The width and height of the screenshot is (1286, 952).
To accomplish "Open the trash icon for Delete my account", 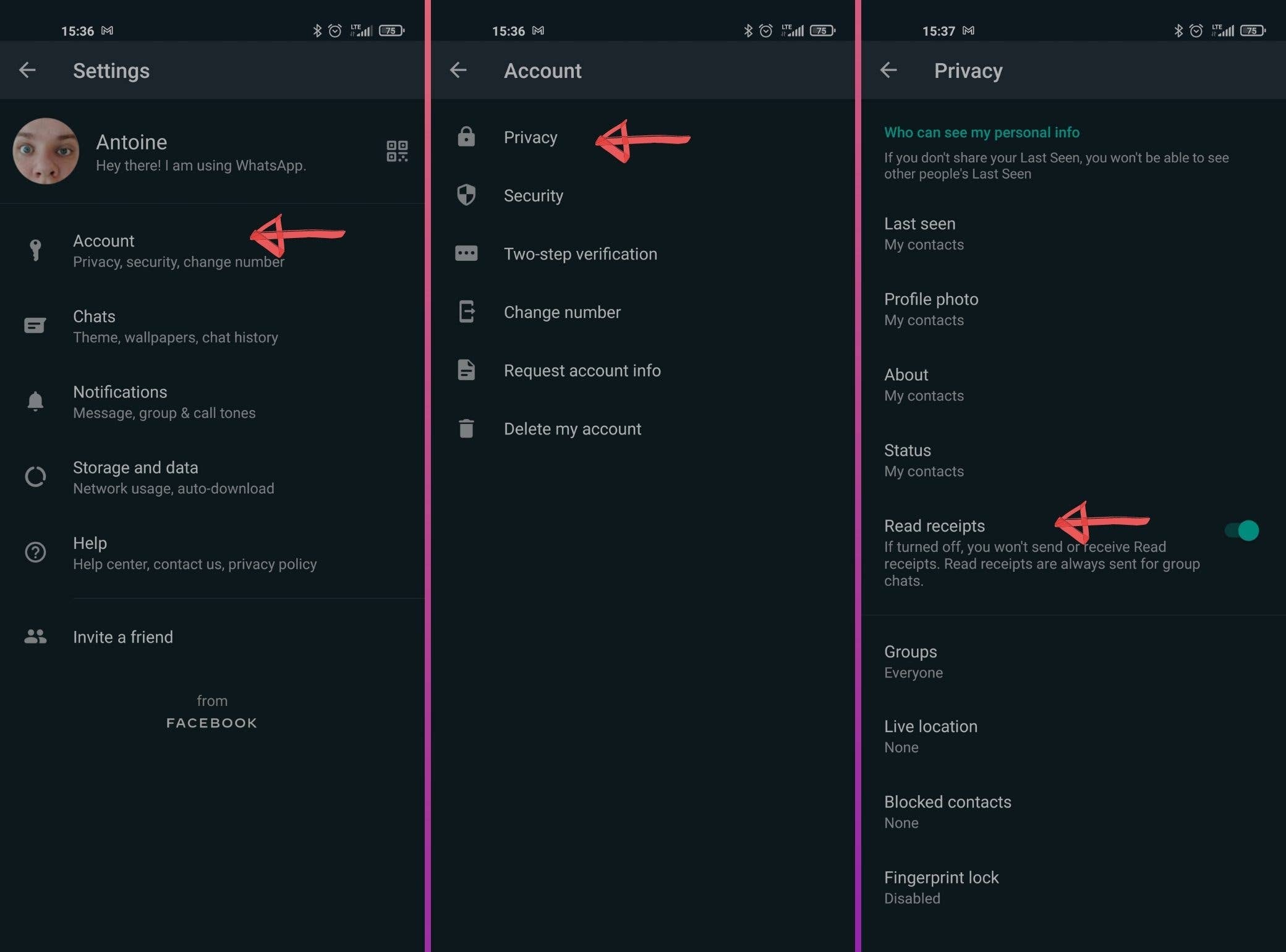I will tap(466, 428).
